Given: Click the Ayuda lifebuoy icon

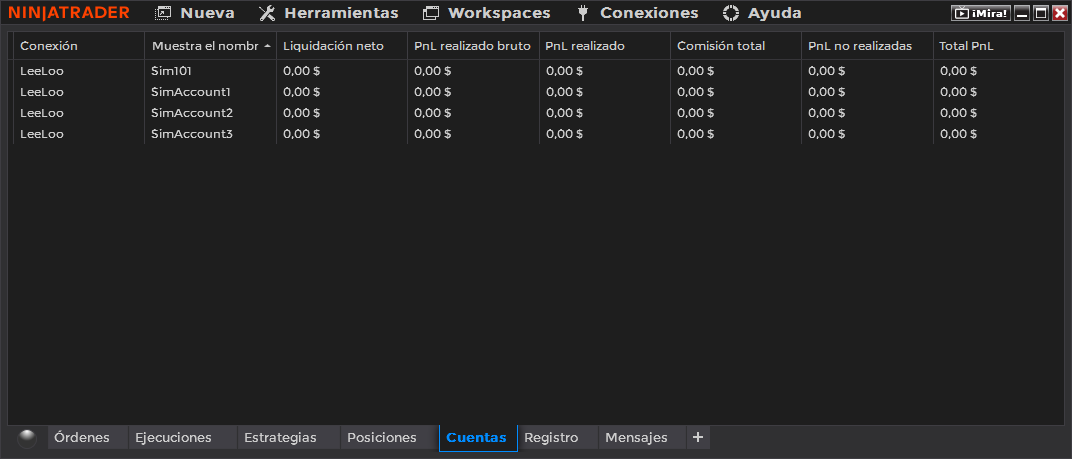Looking at the screenshot, I should pyautogui.click(x=731, y=13).
